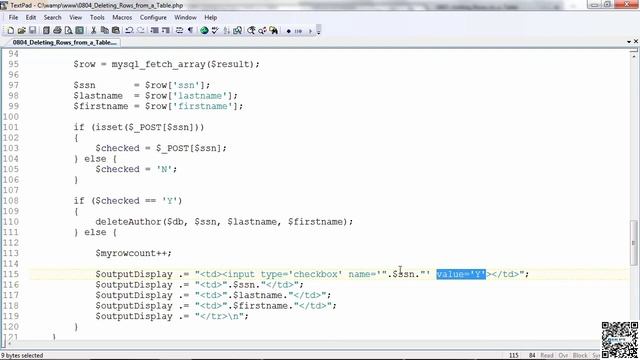Run the spelling check toolbar icon
The width and height of the screenshot is (640, 360).
tap(215, 31)
